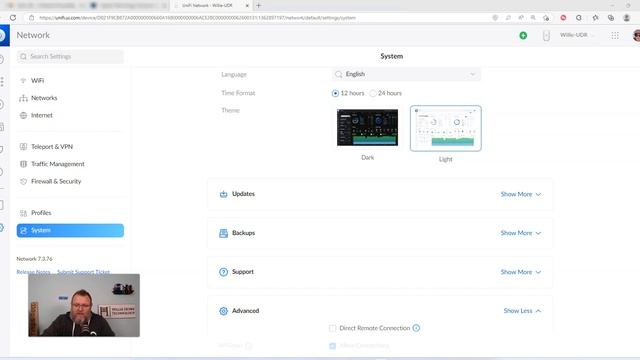This screenshot has width=640, height=360.
Task: Click the Advanced gear icon
Action: [x=223, y=311]
